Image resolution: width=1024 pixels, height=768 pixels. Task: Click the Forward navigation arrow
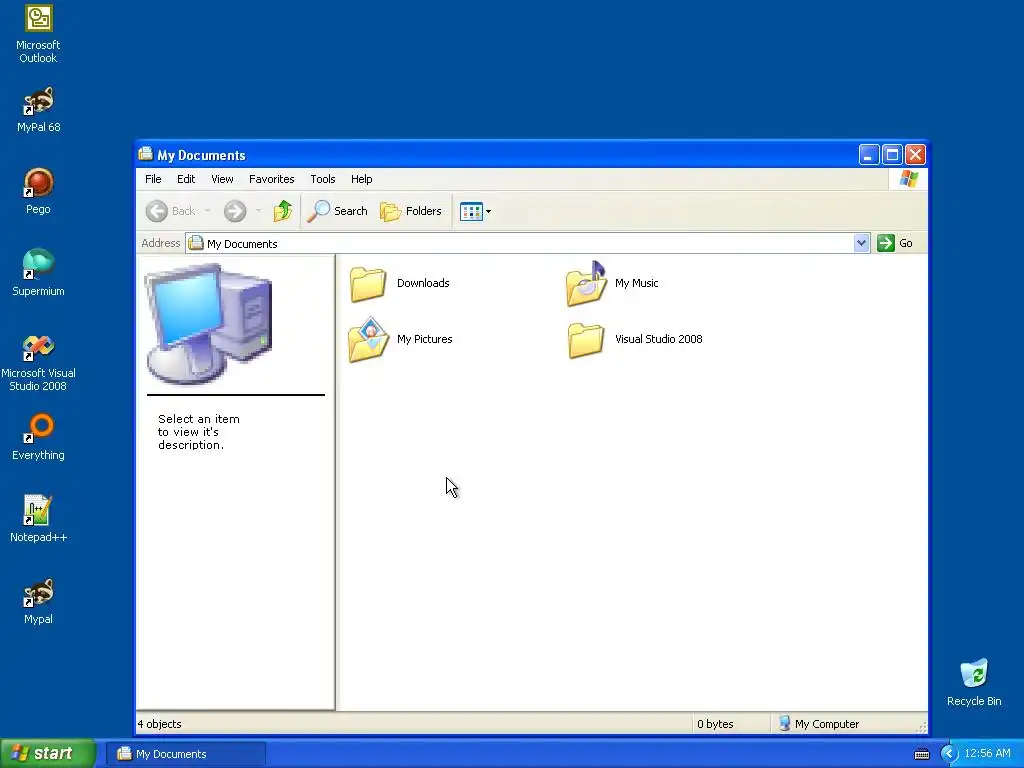coord(235,211)
